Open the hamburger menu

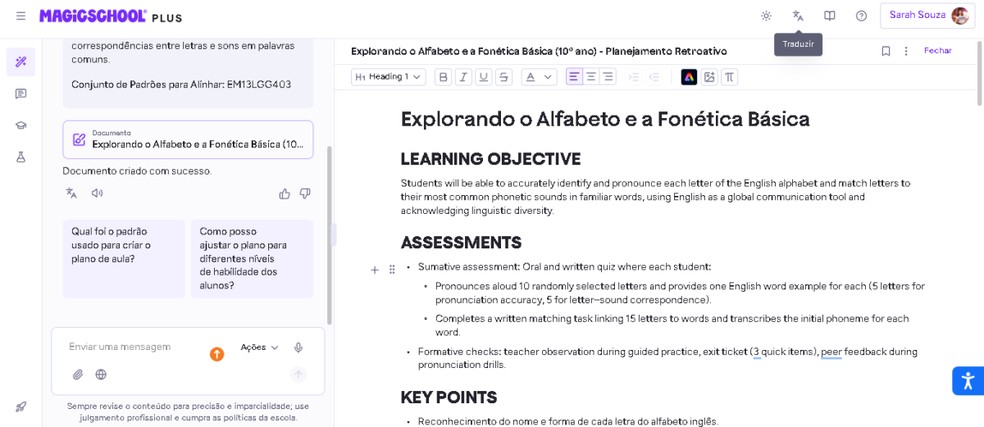pyautogui.click(x=21, y=16)
